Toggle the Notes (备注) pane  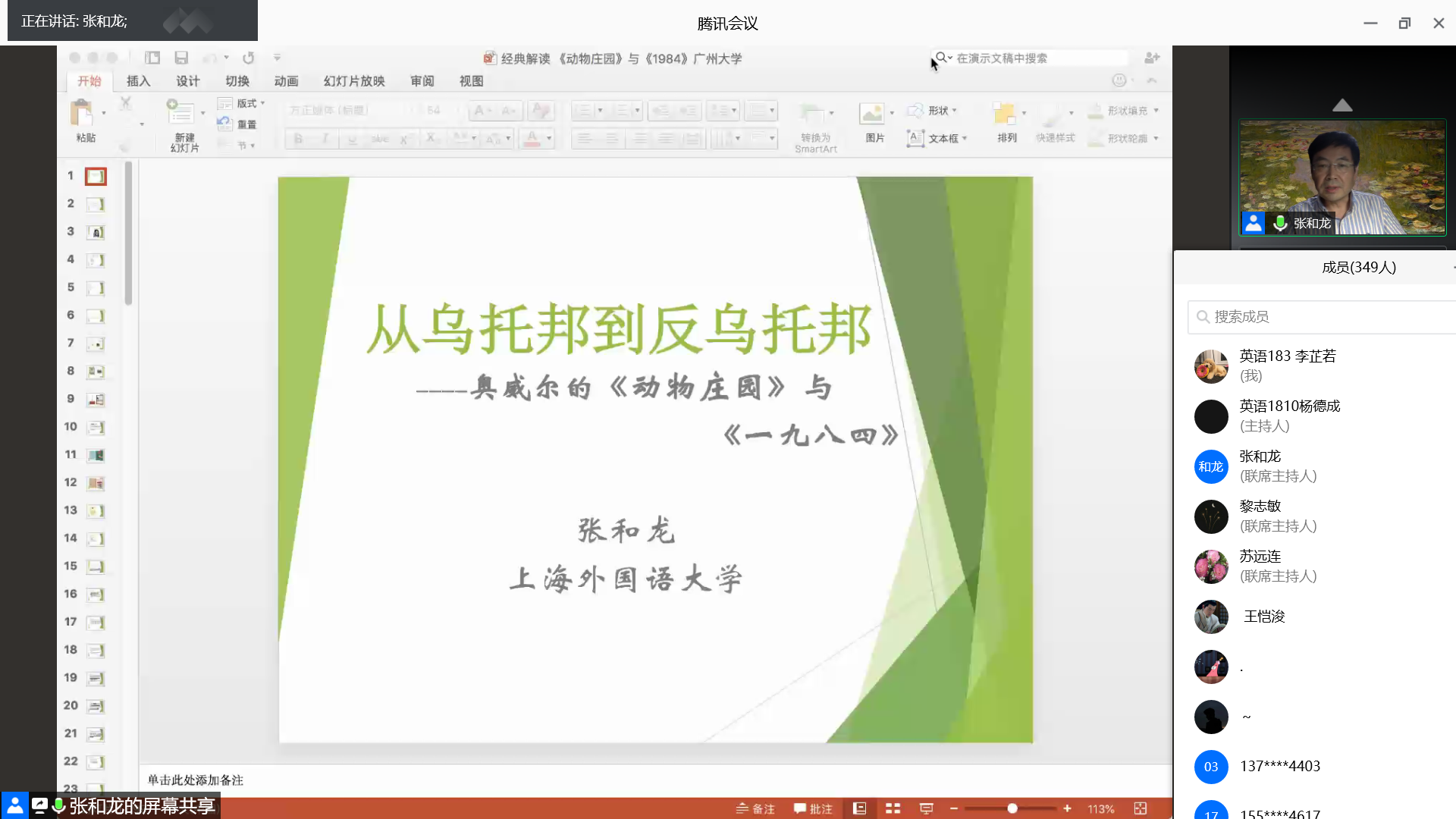click(755, 808)
